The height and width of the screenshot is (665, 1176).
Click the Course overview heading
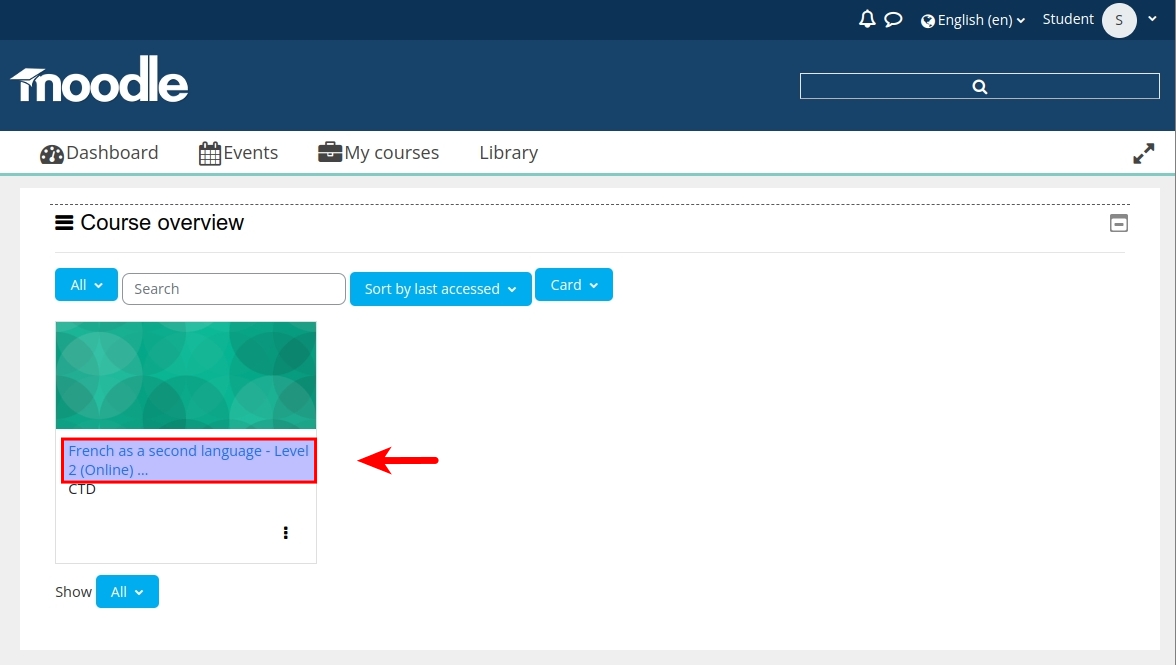162,223
